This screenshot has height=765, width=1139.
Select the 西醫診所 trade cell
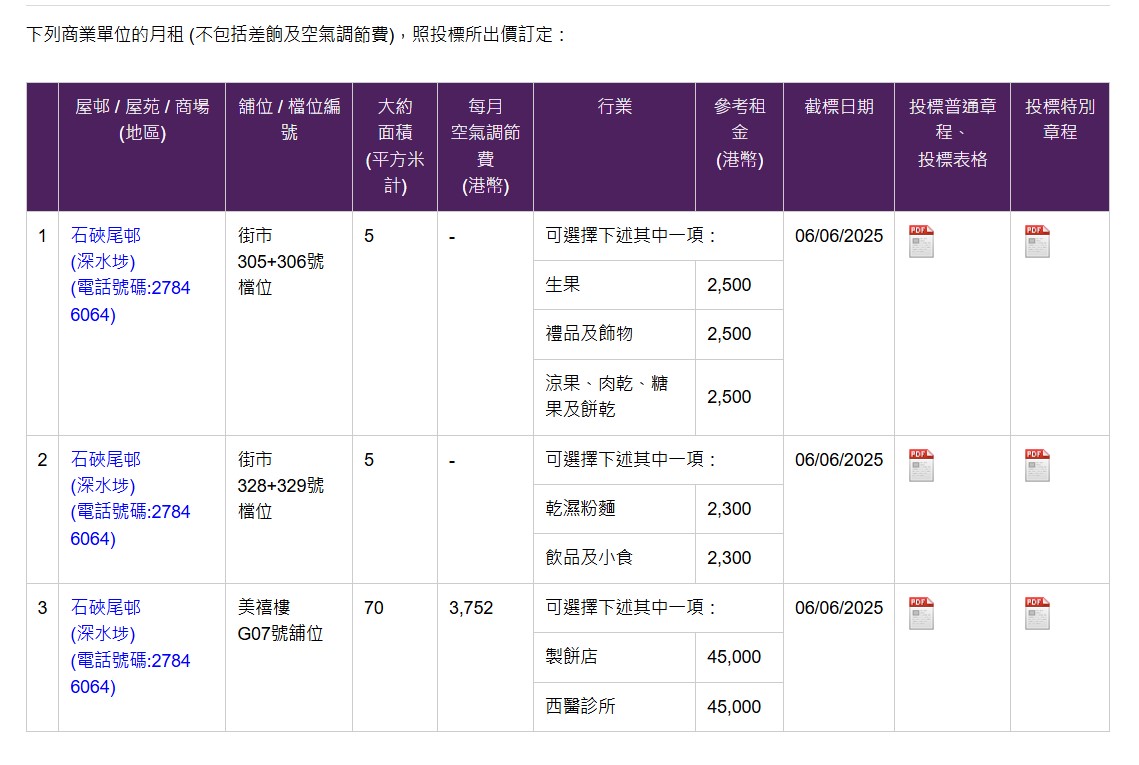[x=615, y=706]
